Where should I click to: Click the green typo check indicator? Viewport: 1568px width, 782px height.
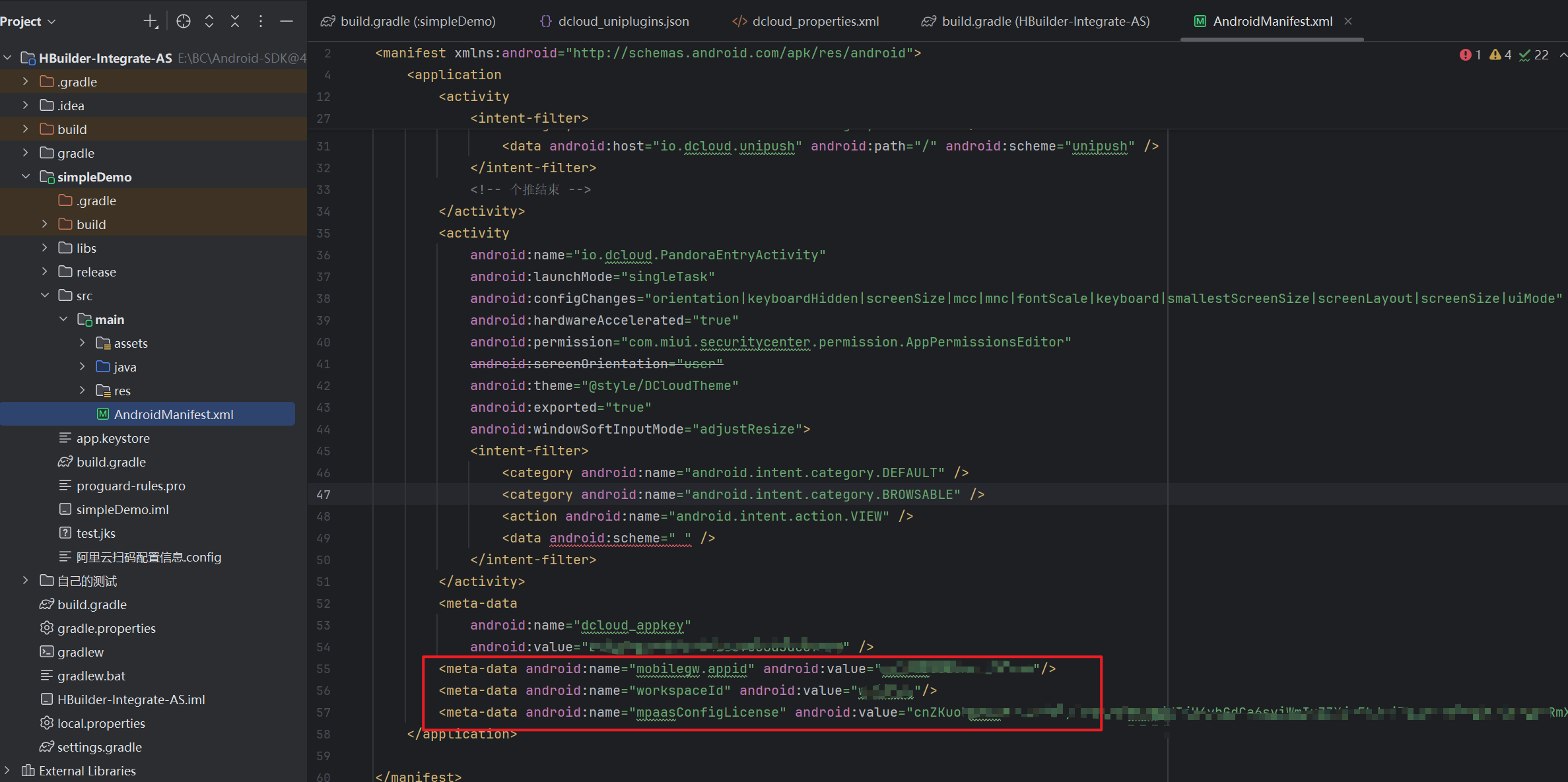coord(1524,55)
